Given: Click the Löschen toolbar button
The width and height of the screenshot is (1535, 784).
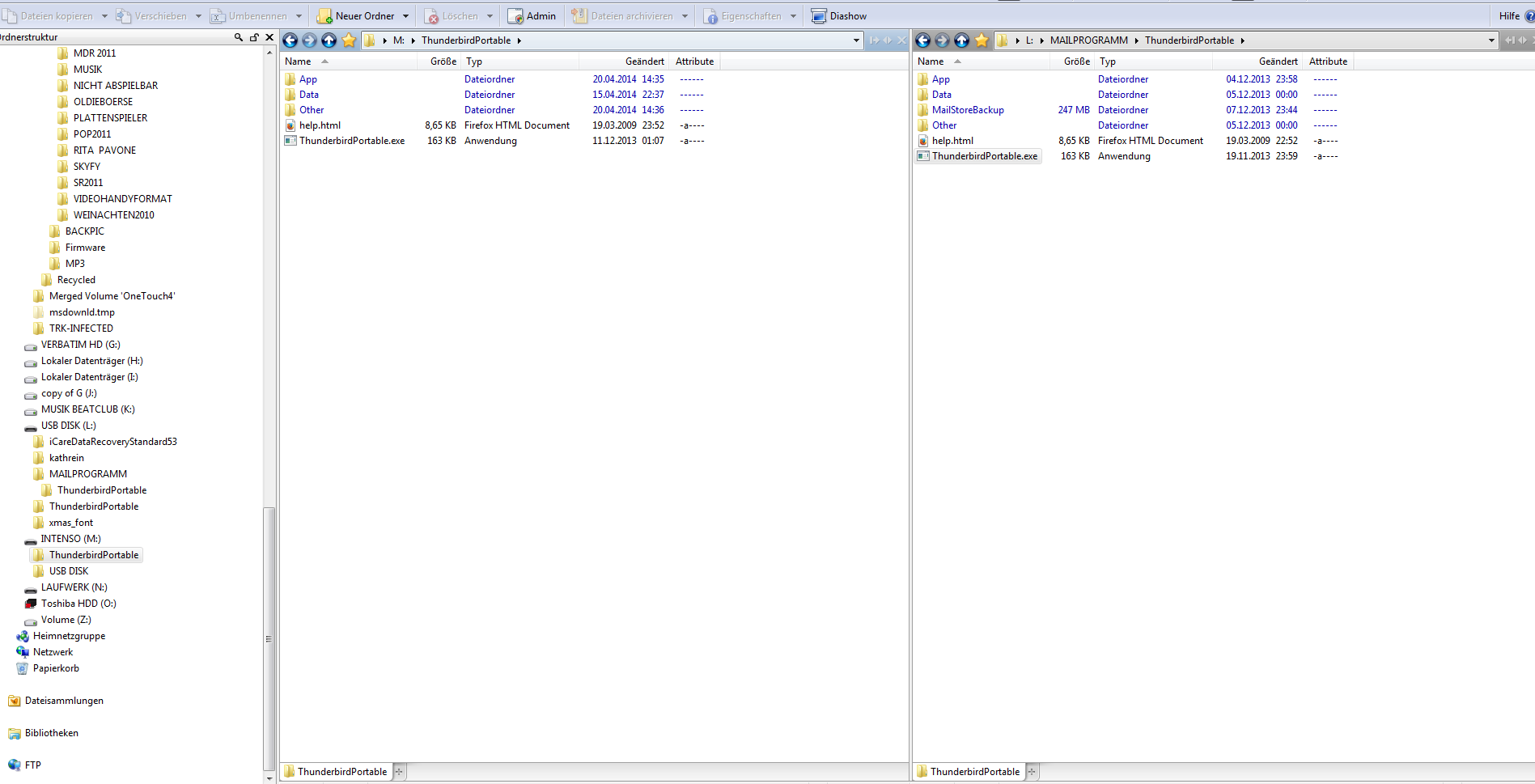Looking at the screenshot, I should click(x=452, y=16).
